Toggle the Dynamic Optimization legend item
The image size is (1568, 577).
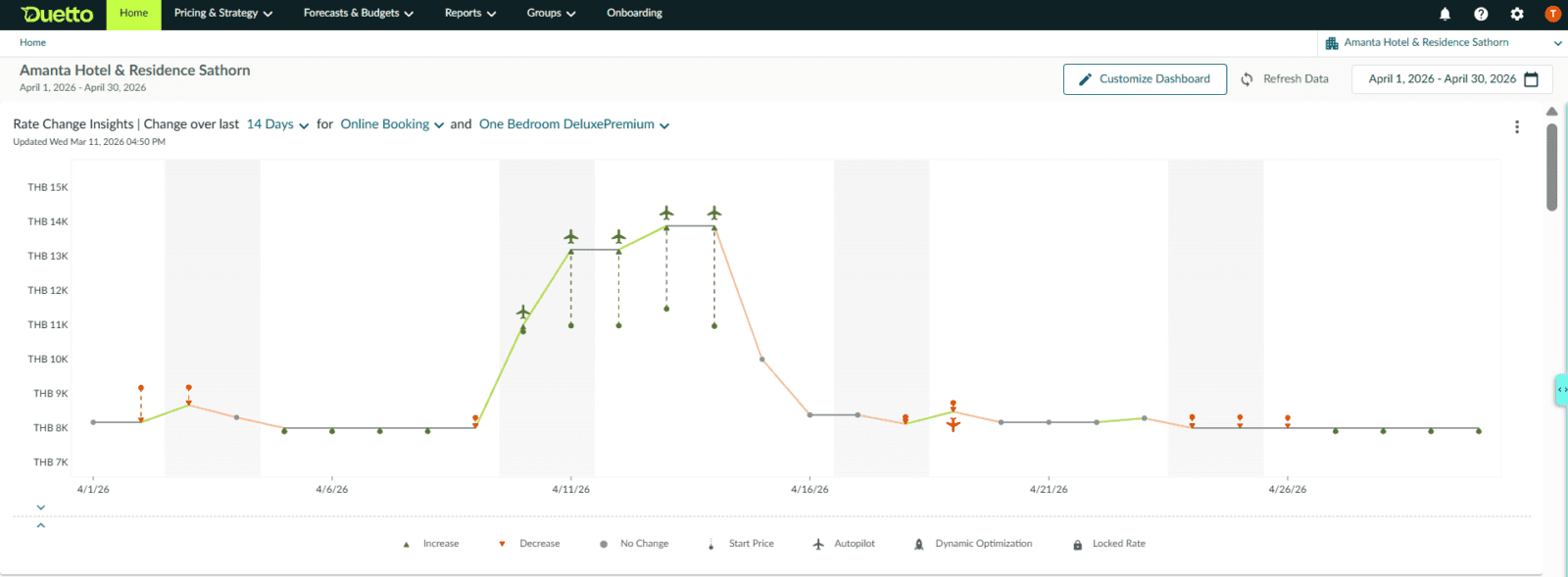(972, 544)
